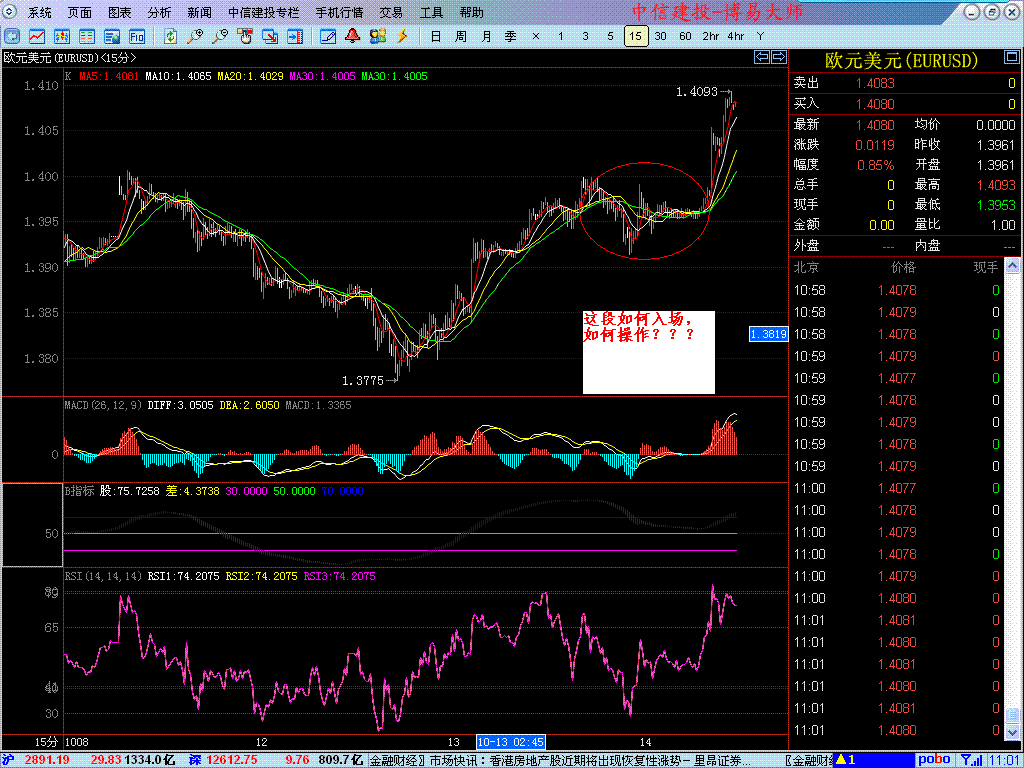
Task: Open the 工具 menu
Action: click(x=431, y=13)
